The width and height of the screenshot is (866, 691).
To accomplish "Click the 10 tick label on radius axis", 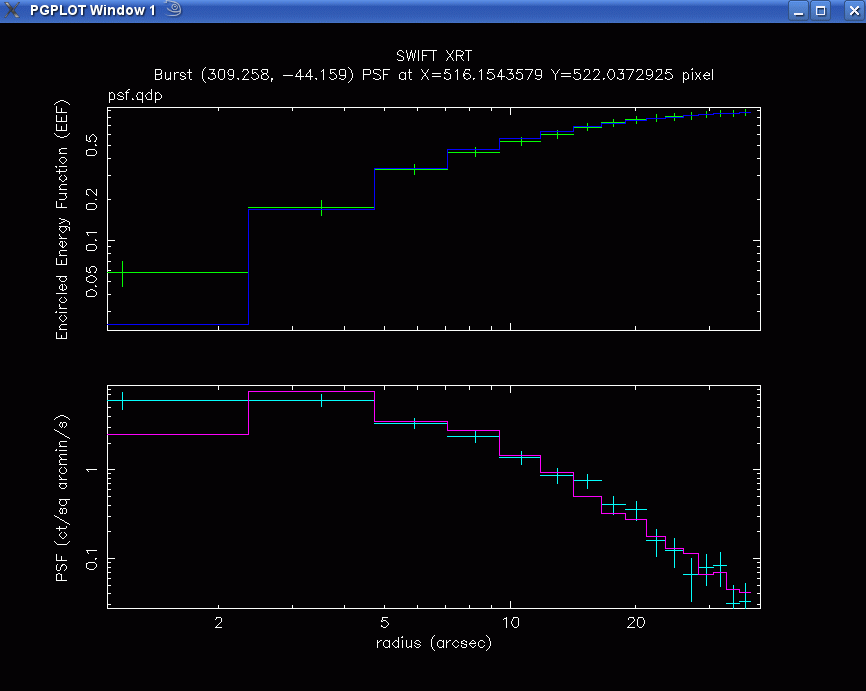I will coord(510,624).
